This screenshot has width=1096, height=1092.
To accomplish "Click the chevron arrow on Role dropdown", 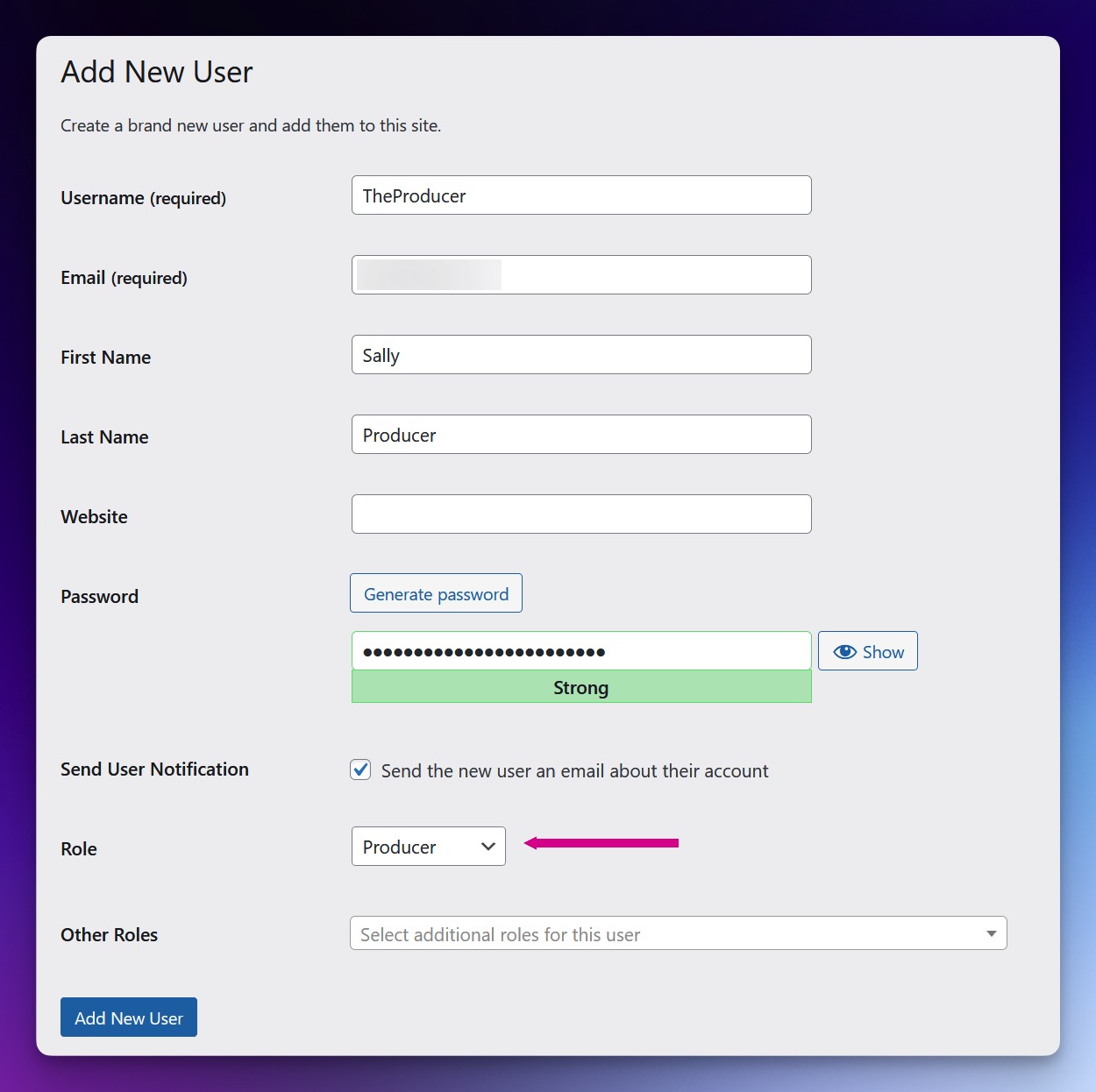I will (488, 847).
